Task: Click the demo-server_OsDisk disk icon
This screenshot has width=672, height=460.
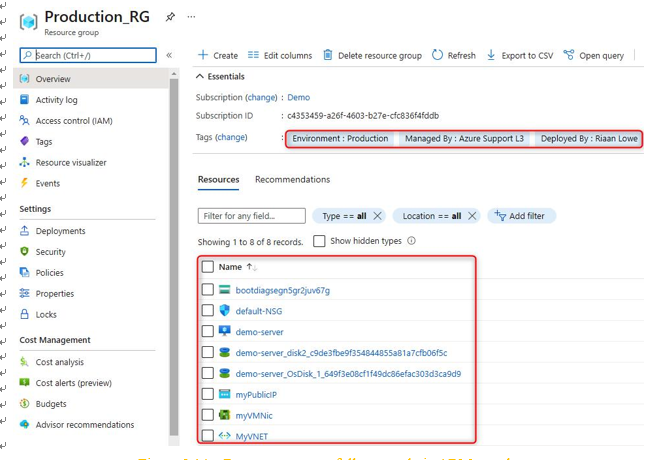Action: tap(225, 373)
